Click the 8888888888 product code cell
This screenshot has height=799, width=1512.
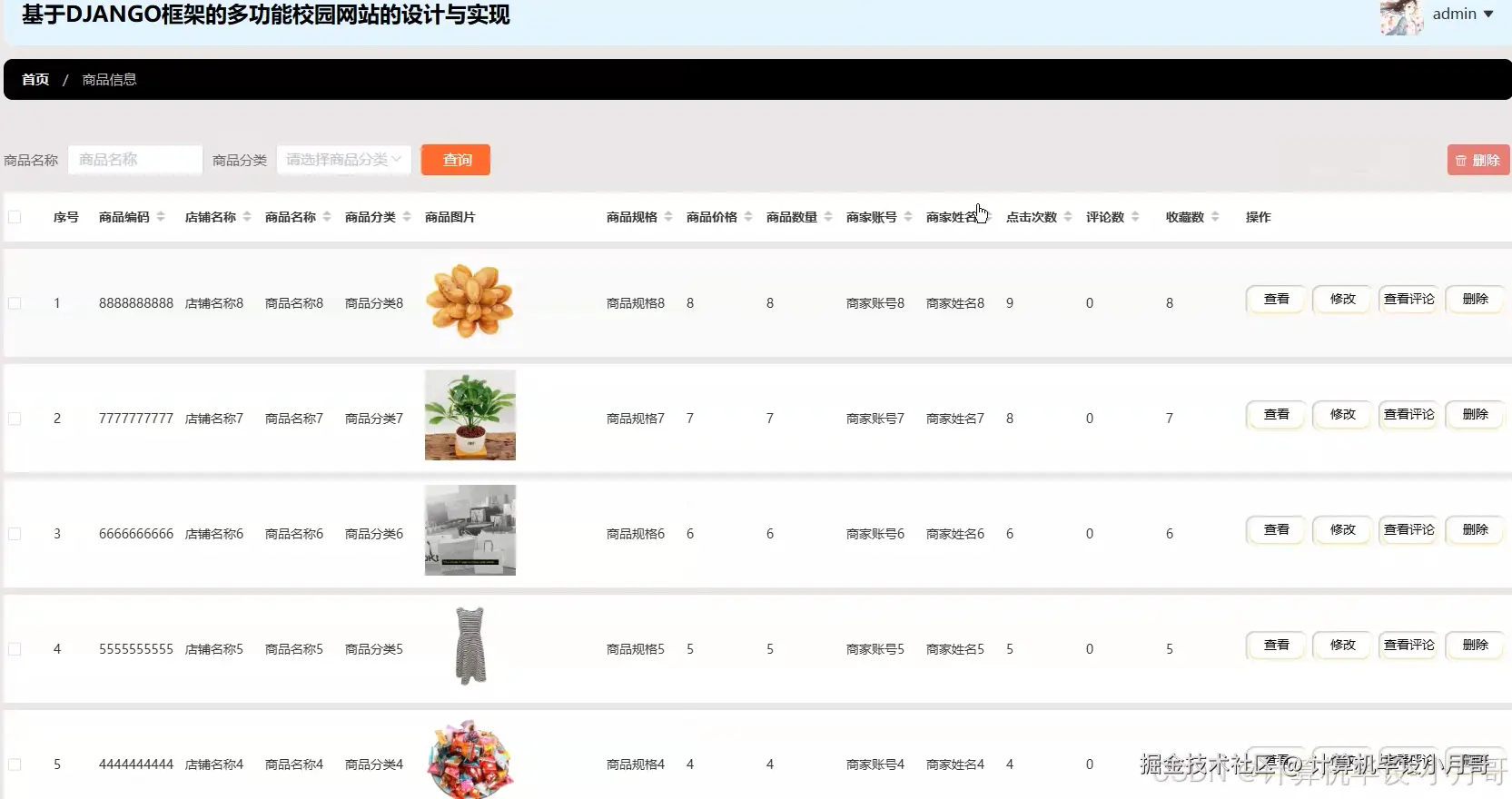[x=136, y=303]
